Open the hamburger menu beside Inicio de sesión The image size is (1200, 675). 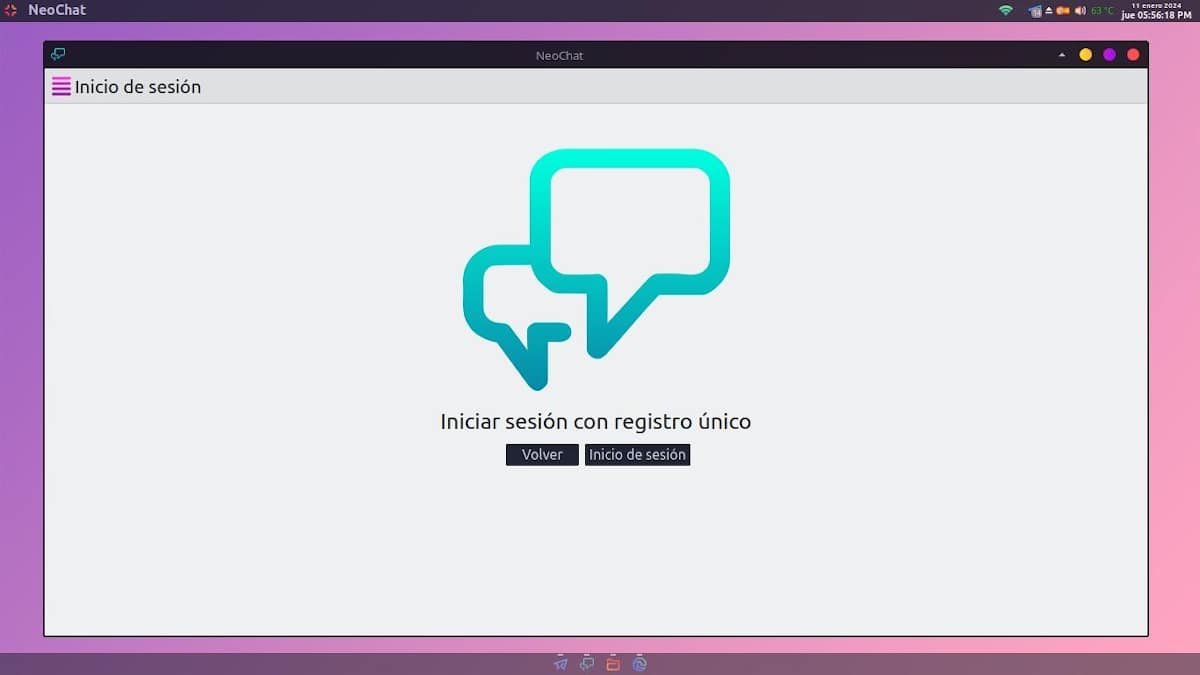pos(61,87)
